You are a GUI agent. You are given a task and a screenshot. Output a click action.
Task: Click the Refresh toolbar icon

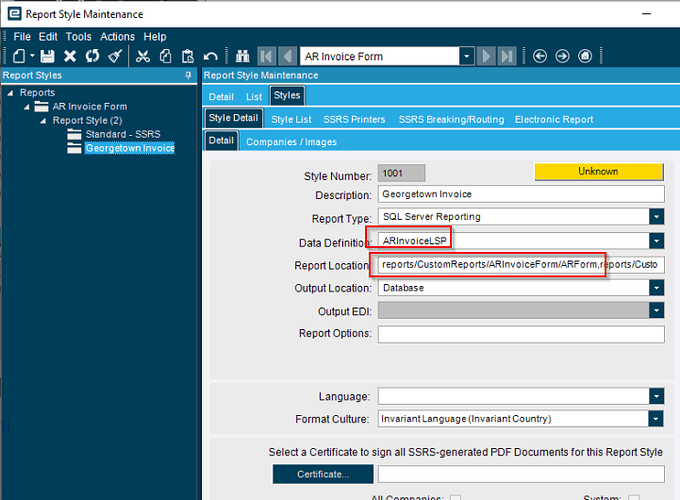tap(92, 56)
